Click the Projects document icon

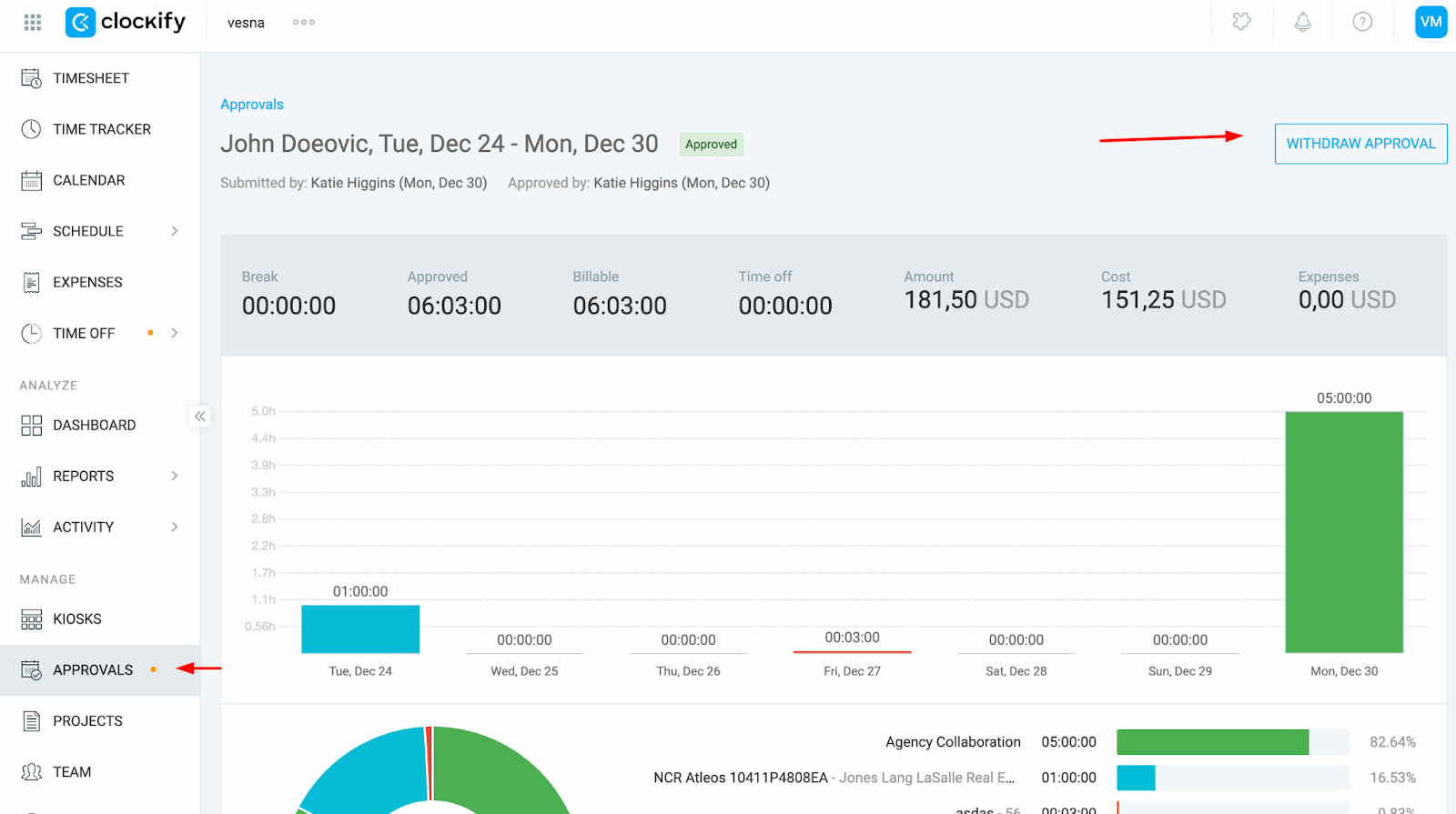coord(32,721)
